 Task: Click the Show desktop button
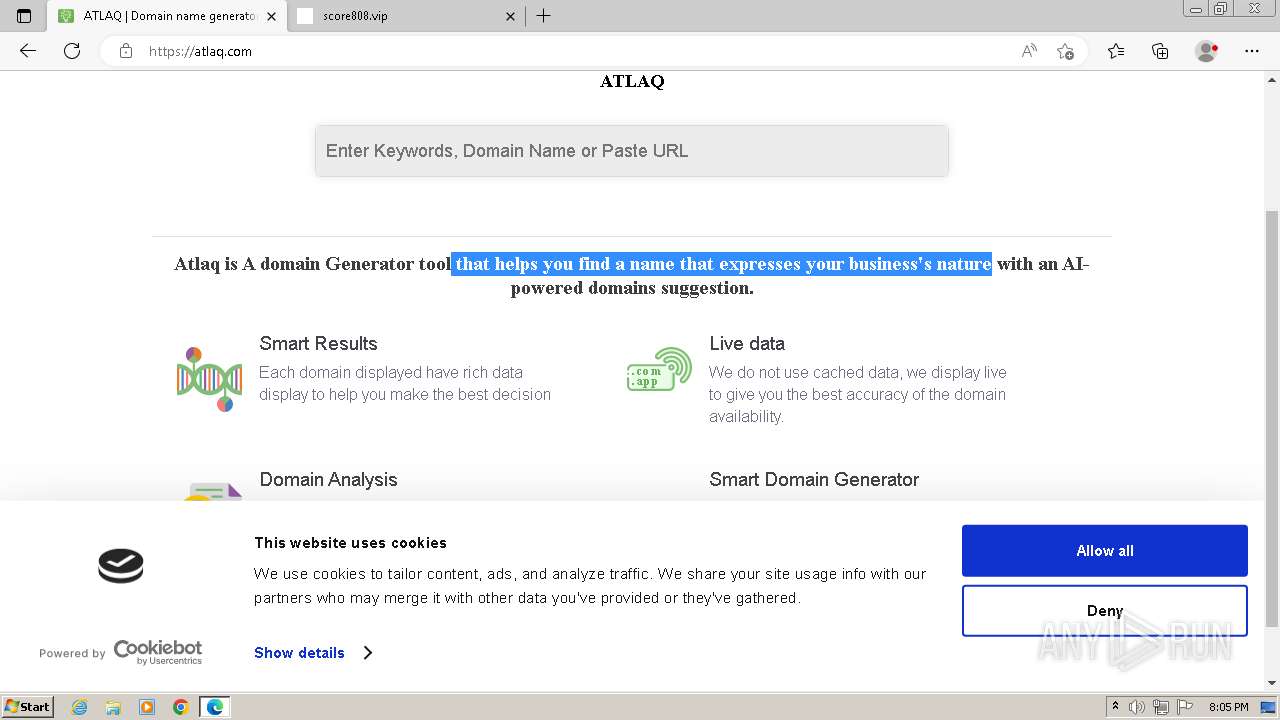tap(1269, 707)
